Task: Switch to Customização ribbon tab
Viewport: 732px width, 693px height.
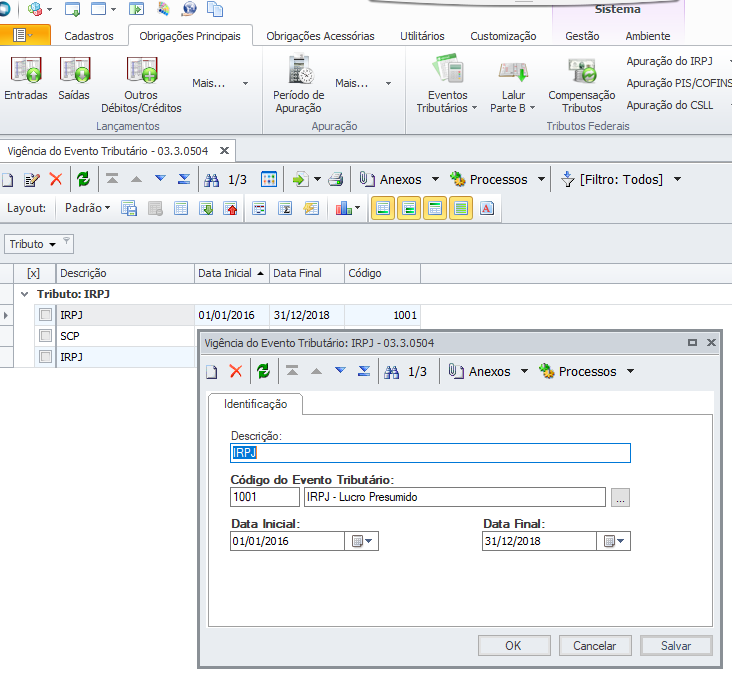Action: pyautogui.click(x=503, y=36)
